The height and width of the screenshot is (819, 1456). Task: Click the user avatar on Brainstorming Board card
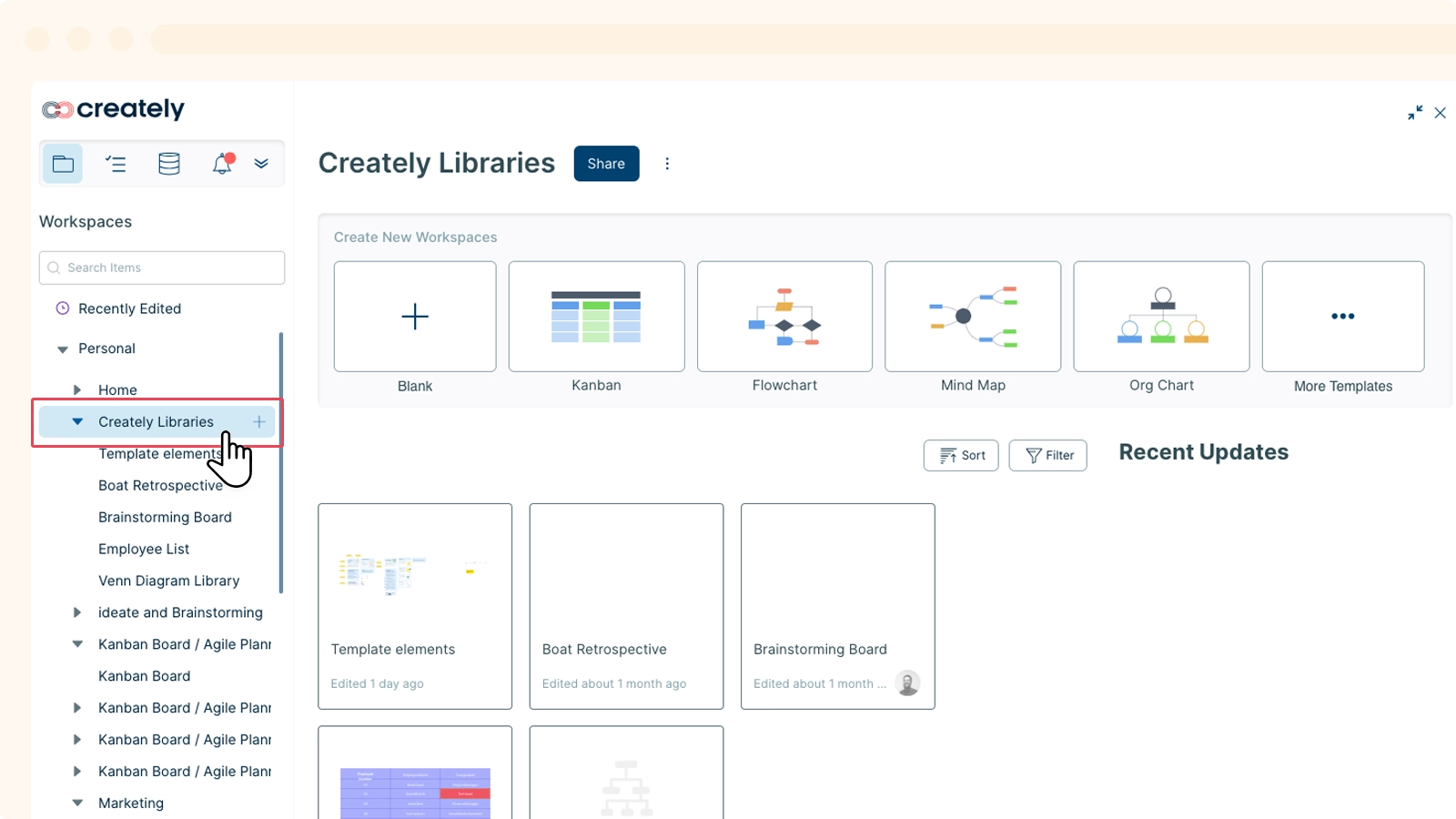tap(907, 683)
